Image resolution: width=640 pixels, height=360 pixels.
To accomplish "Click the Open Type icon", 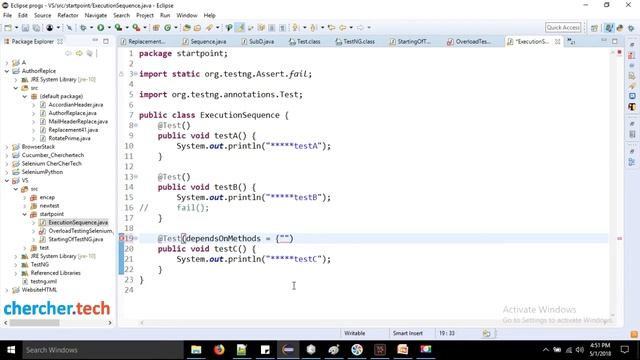I will [x=187, y=28].
